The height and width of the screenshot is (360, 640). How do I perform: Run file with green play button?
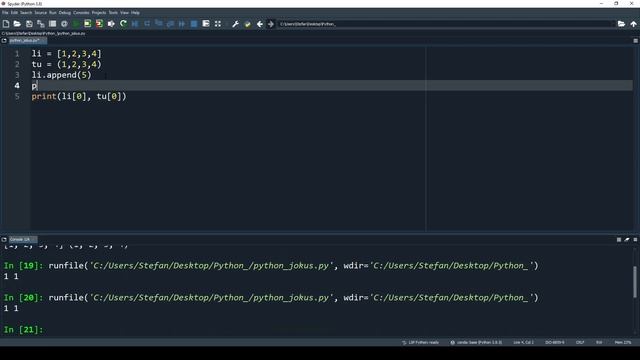click(x=76, y=24)
